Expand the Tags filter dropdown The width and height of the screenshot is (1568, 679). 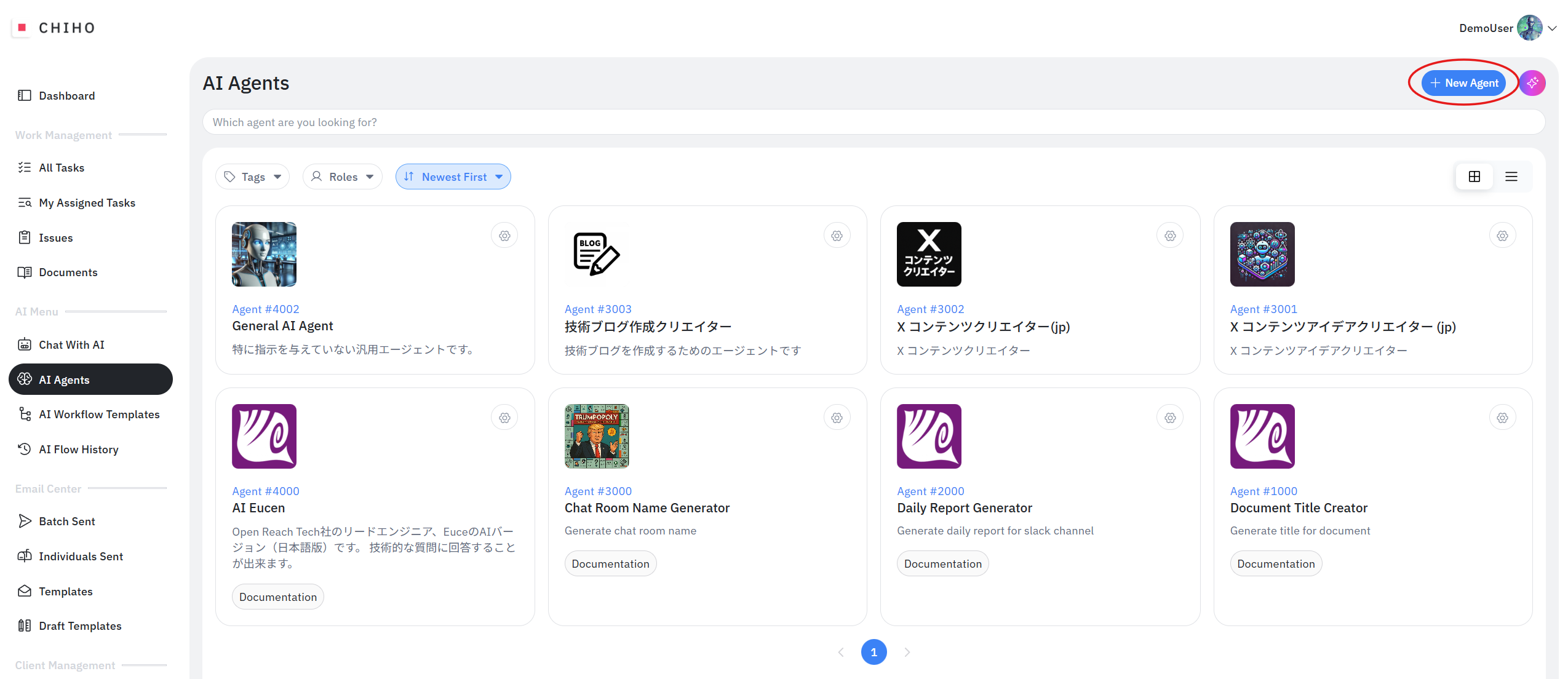click(253, 177)
